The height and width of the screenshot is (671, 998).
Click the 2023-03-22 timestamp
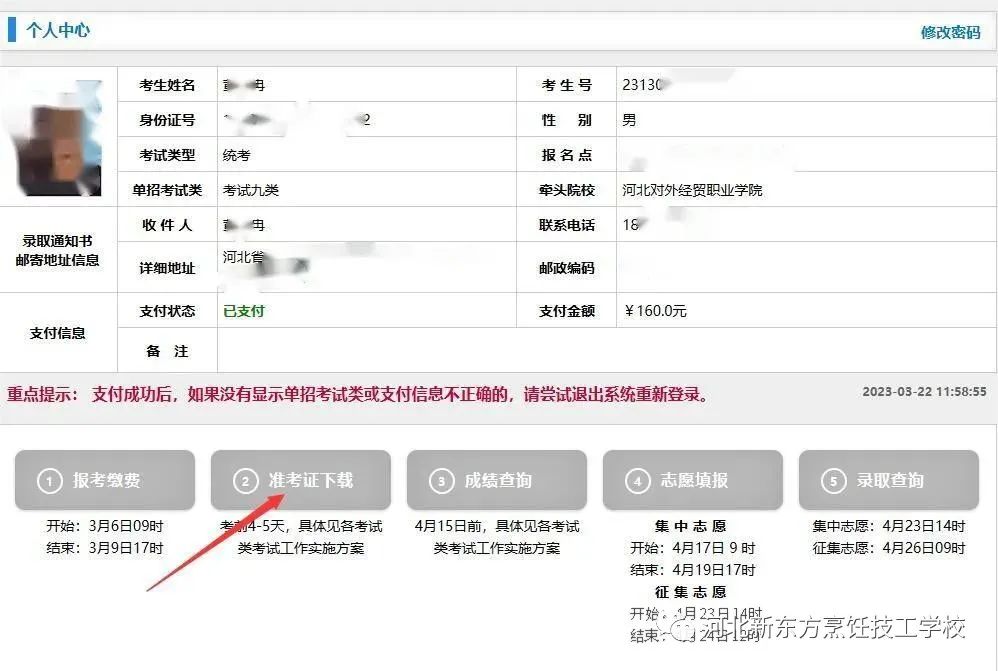(x=924, y=392)
